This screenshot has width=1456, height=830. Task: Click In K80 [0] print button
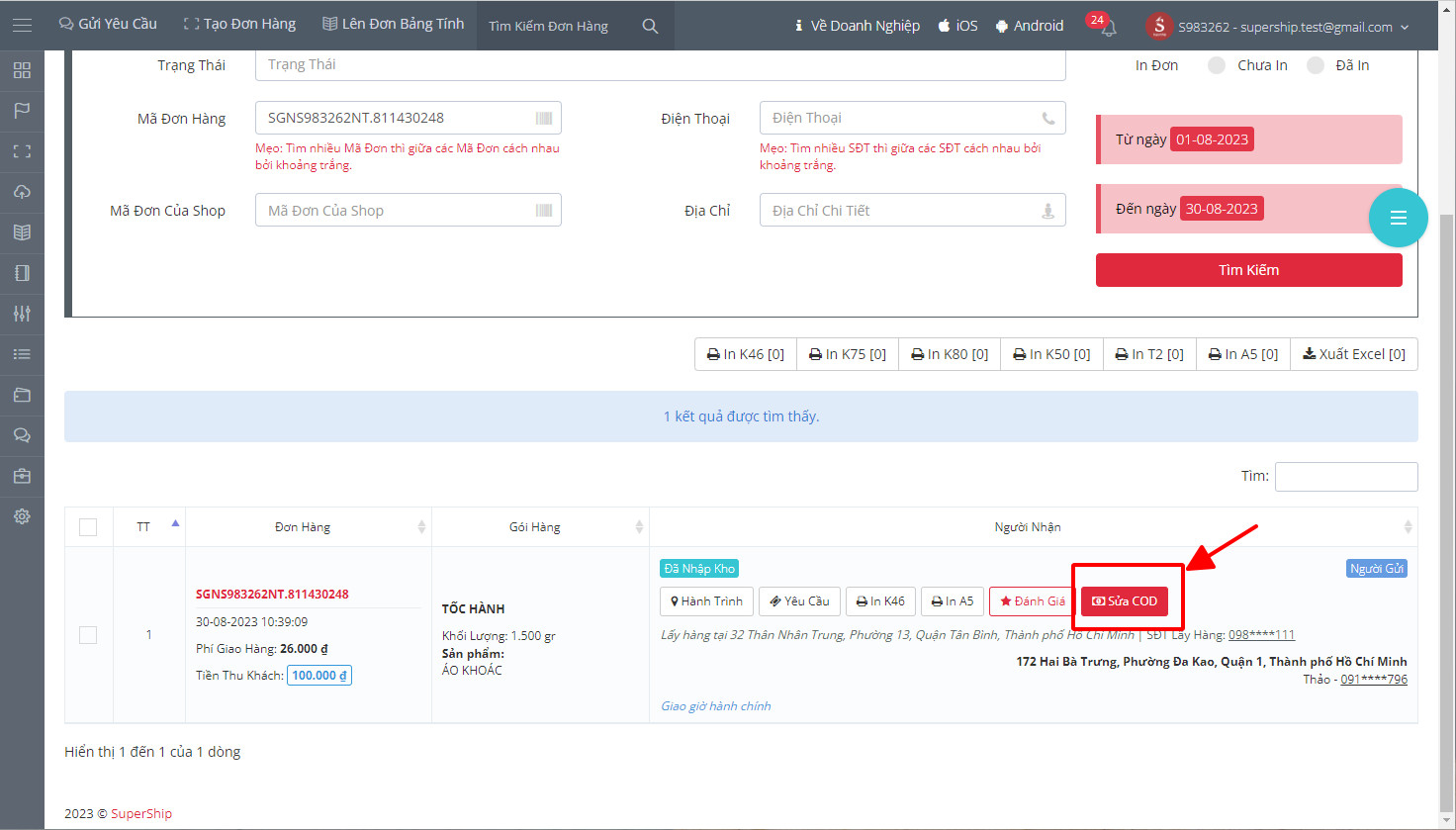click(x=950, y=354)
